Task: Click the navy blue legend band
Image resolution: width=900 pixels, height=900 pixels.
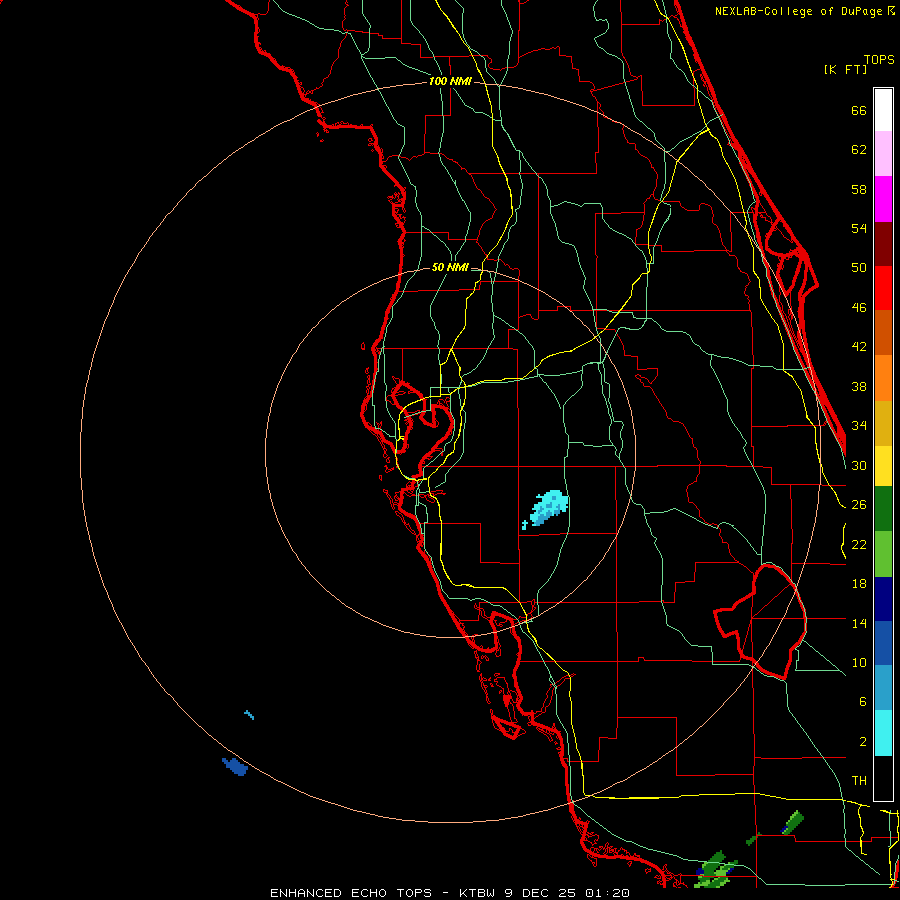Action: pyautogui.click(x=883, y=599)
